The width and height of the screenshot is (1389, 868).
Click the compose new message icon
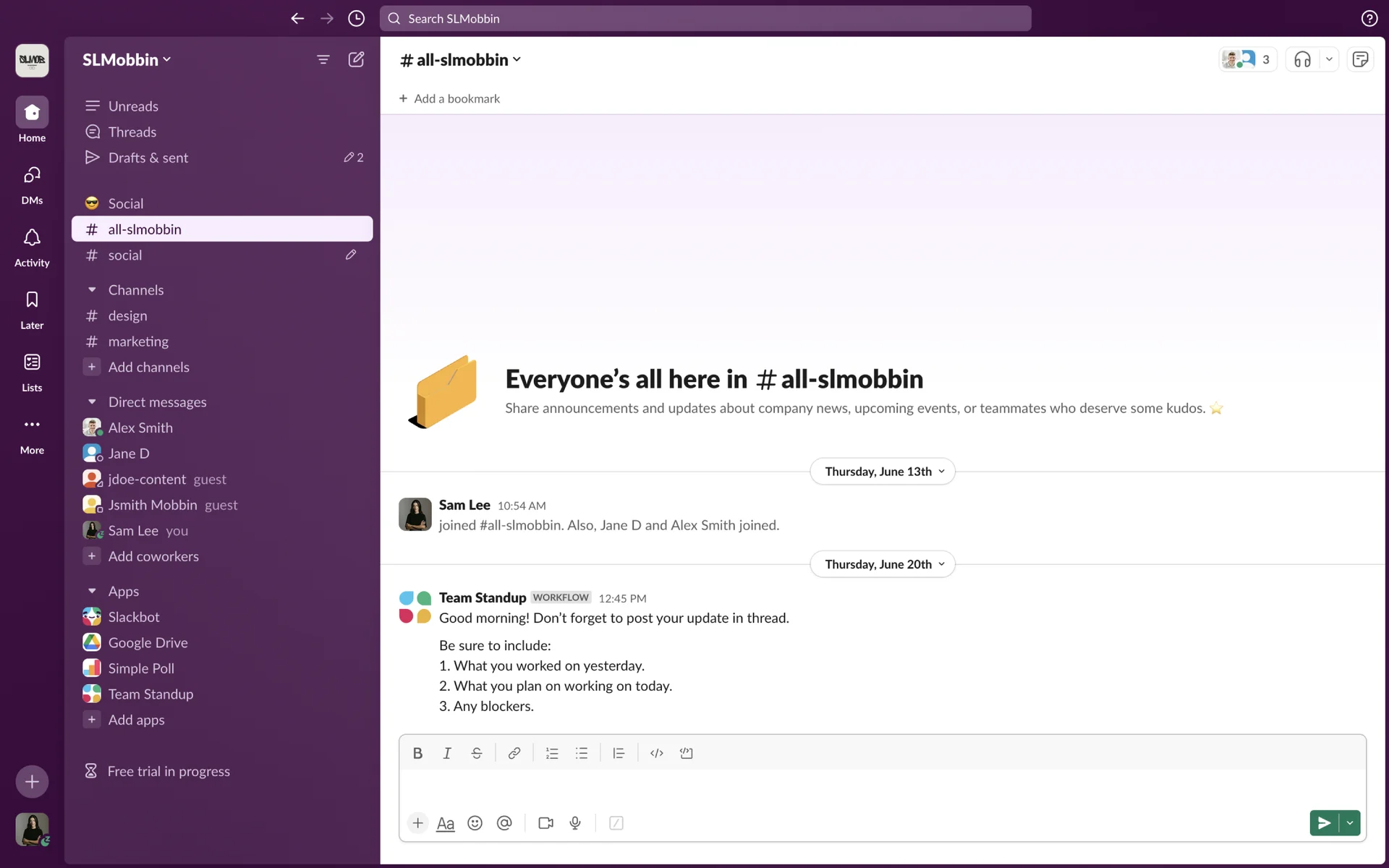(356, 59)
